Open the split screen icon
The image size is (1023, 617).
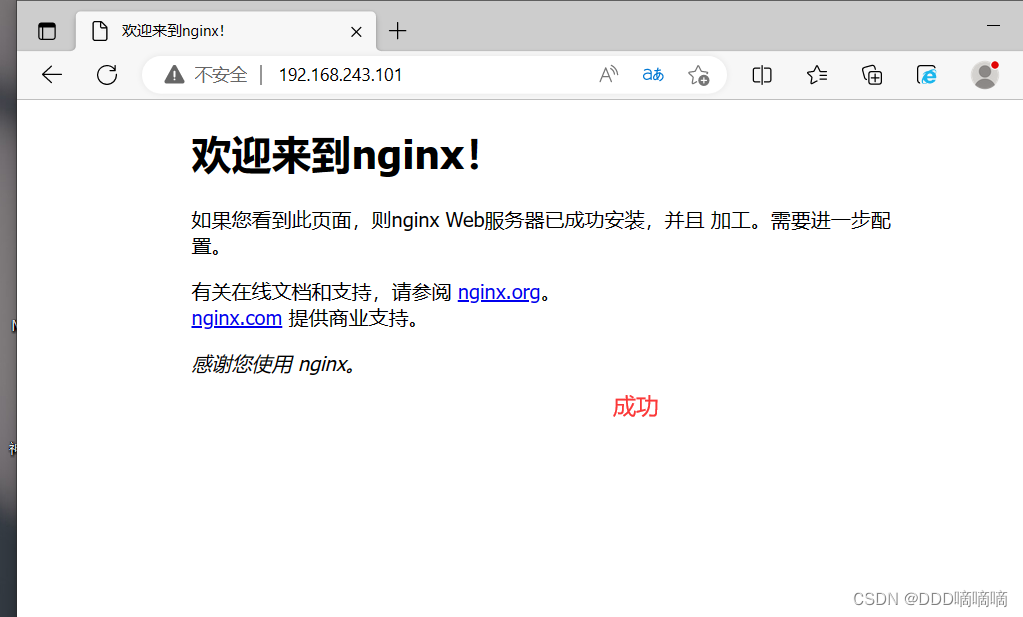pos(761,75)
